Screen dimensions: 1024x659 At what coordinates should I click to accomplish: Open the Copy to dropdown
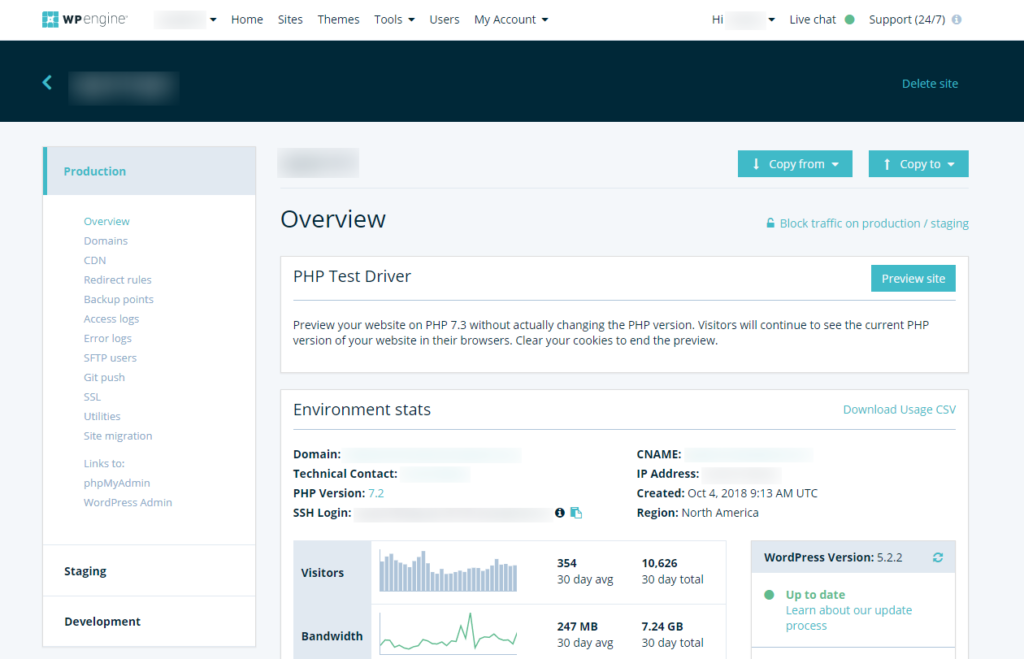pos(918,164)
